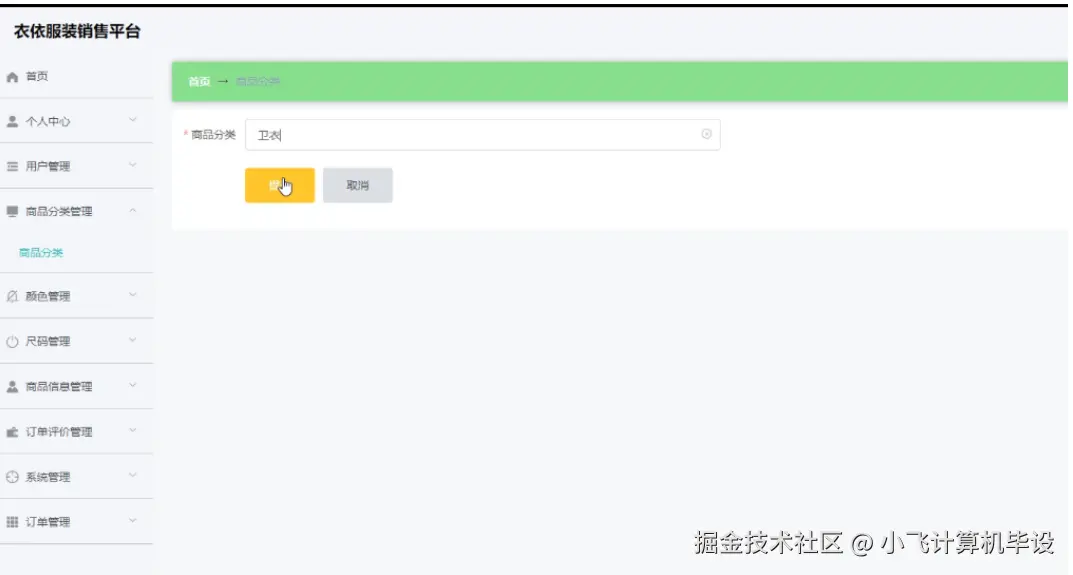Click the 商品分类 field label
The width and height of the screenshot is (1073, 575).
tap(213, 135)
